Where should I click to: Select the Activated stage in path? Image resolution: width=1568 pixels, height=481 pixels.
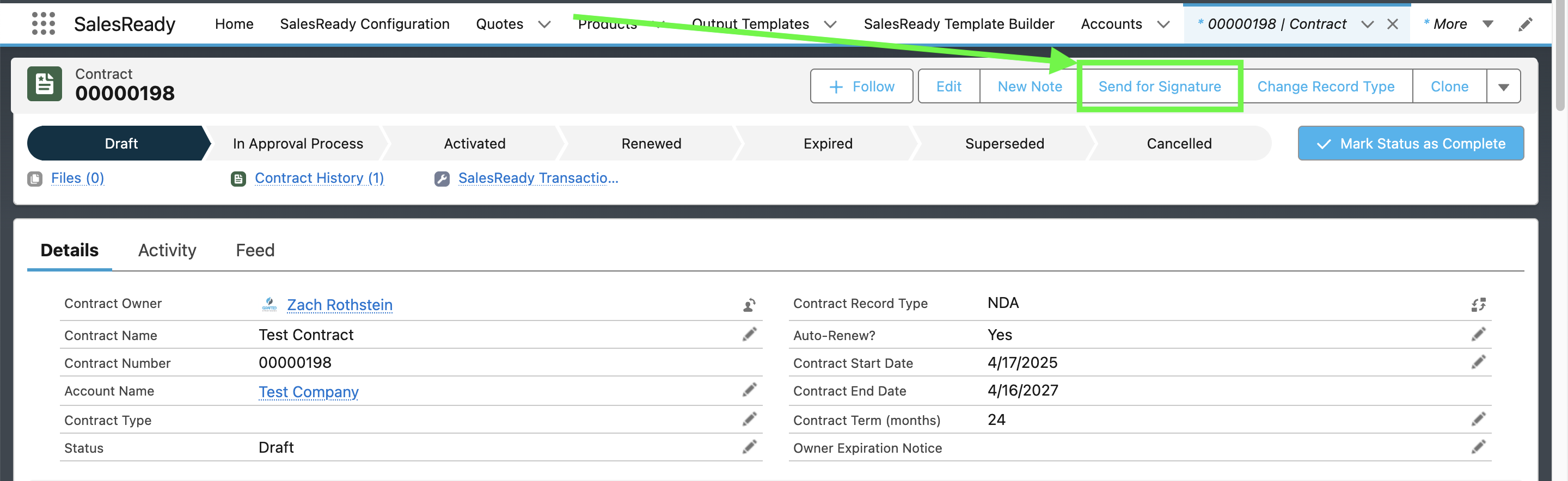pos(474,144)
